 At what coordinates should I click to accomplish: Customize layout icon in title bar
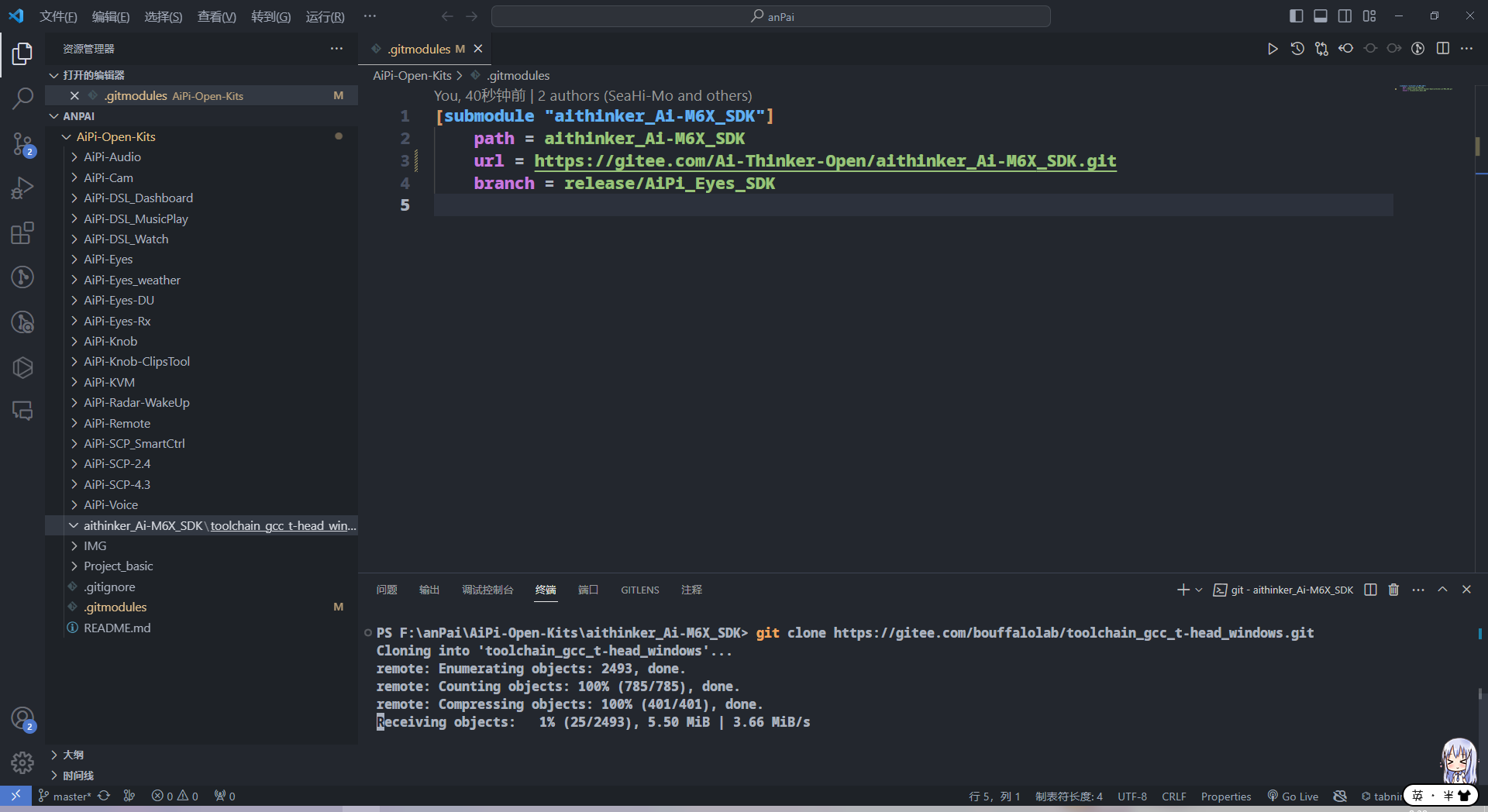pos(1369,16)
